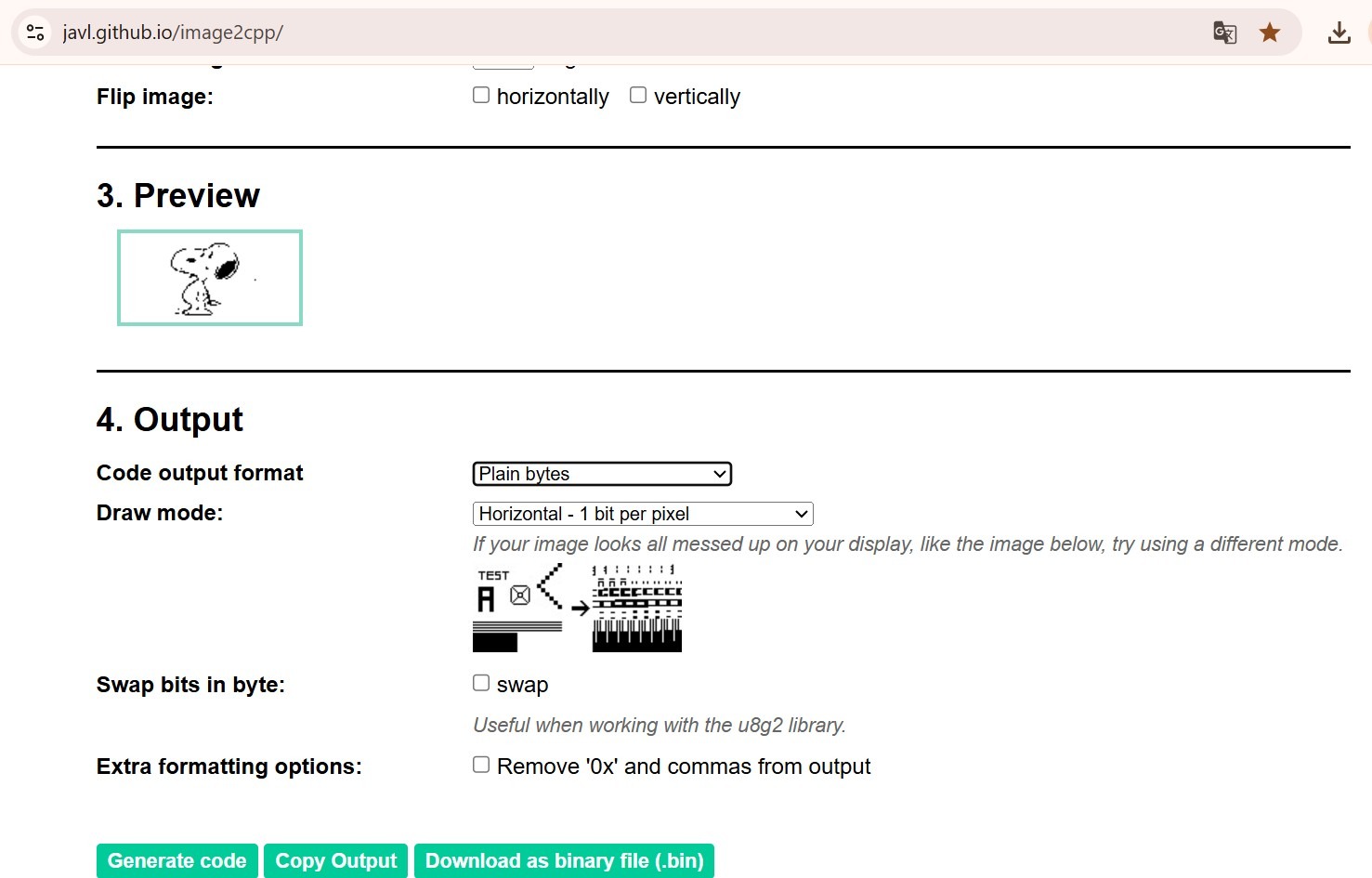Toggle the swap bits in byte checkbox
Viewport: 1372px width, 878px height.
[x=481, y=683]
